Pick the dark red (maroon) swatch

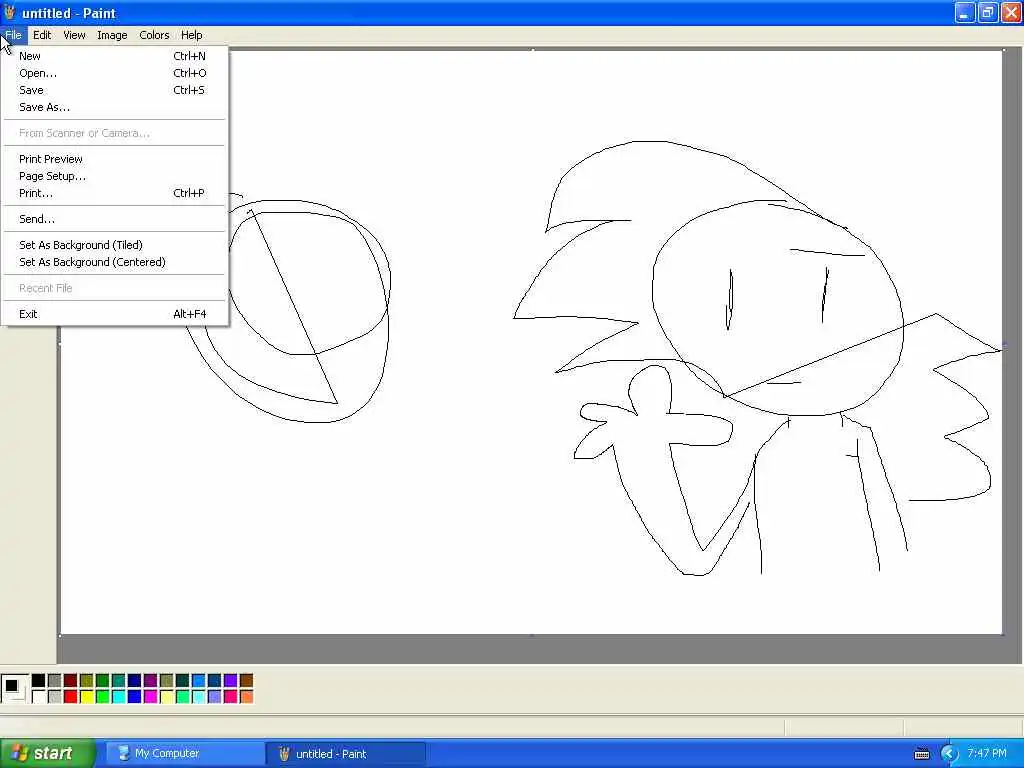(x=71, y=680)
